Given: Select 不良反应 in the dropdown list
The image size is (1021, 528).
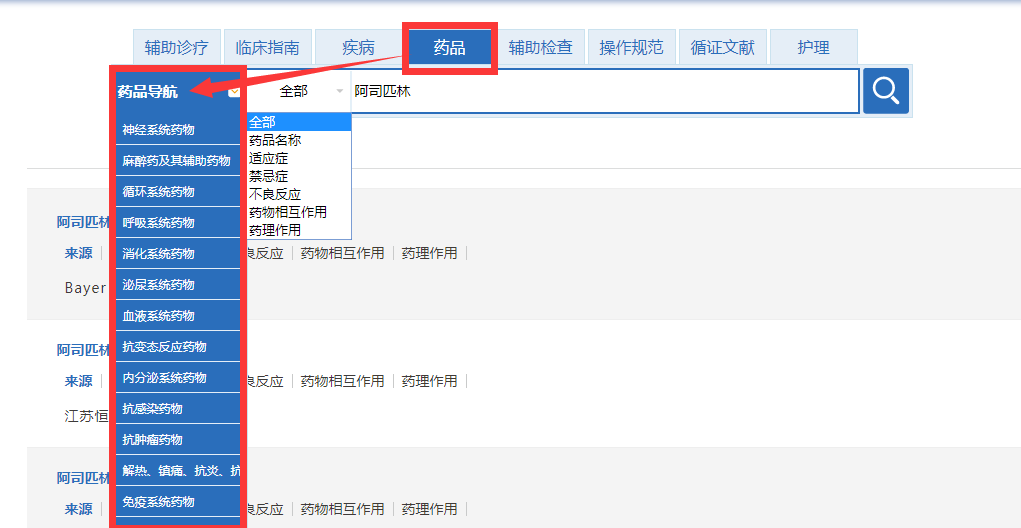Looking at the screenshot, I should tap(299, 194).
